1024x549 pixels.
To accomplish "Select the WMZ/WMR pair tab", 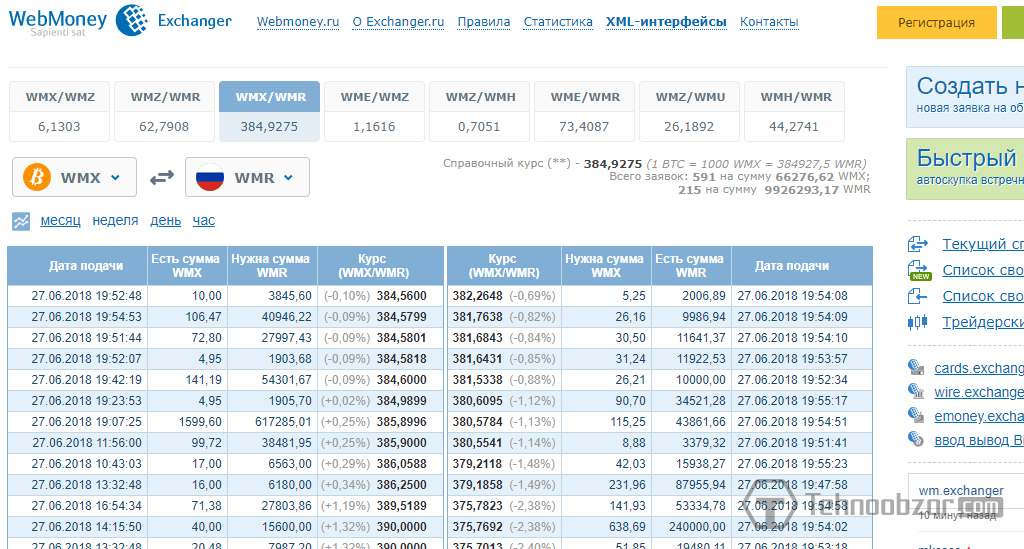I will coord(165,111).
